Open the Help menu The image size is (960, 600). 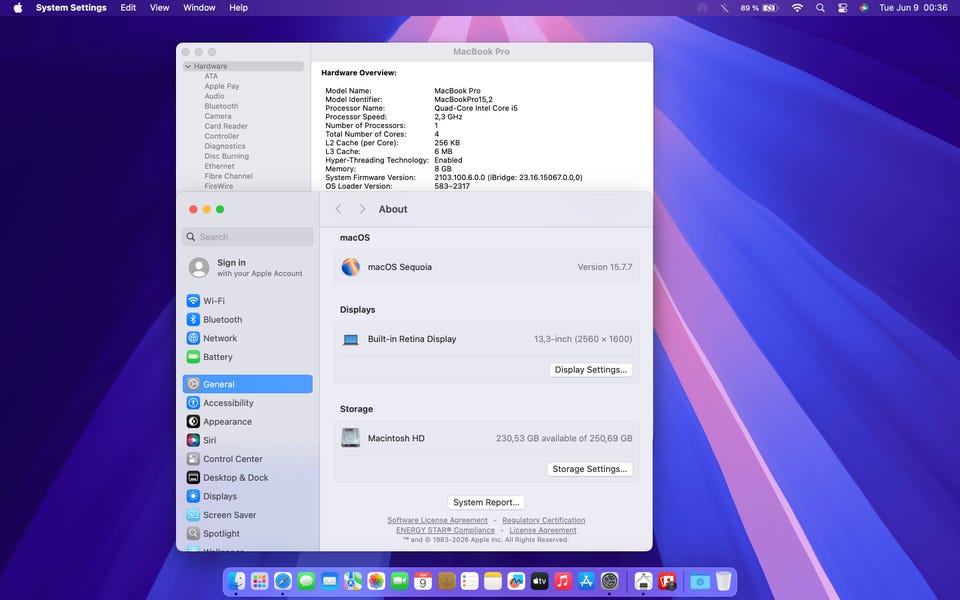coord(238,8)
